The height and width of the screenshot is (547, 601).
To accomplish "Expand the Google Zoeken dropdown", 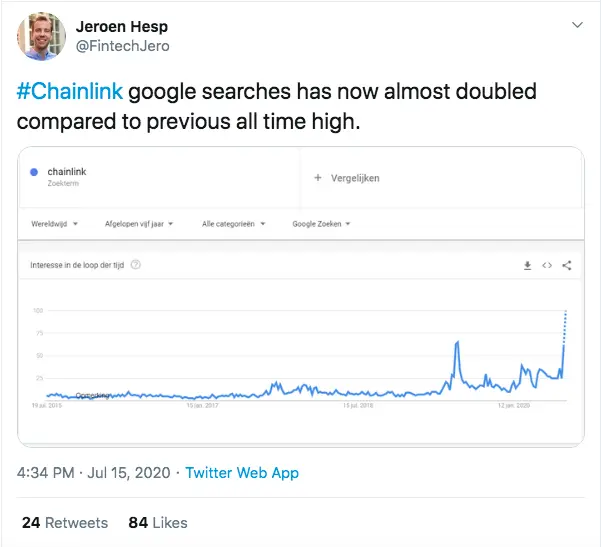I will click(x=321, y=224).
